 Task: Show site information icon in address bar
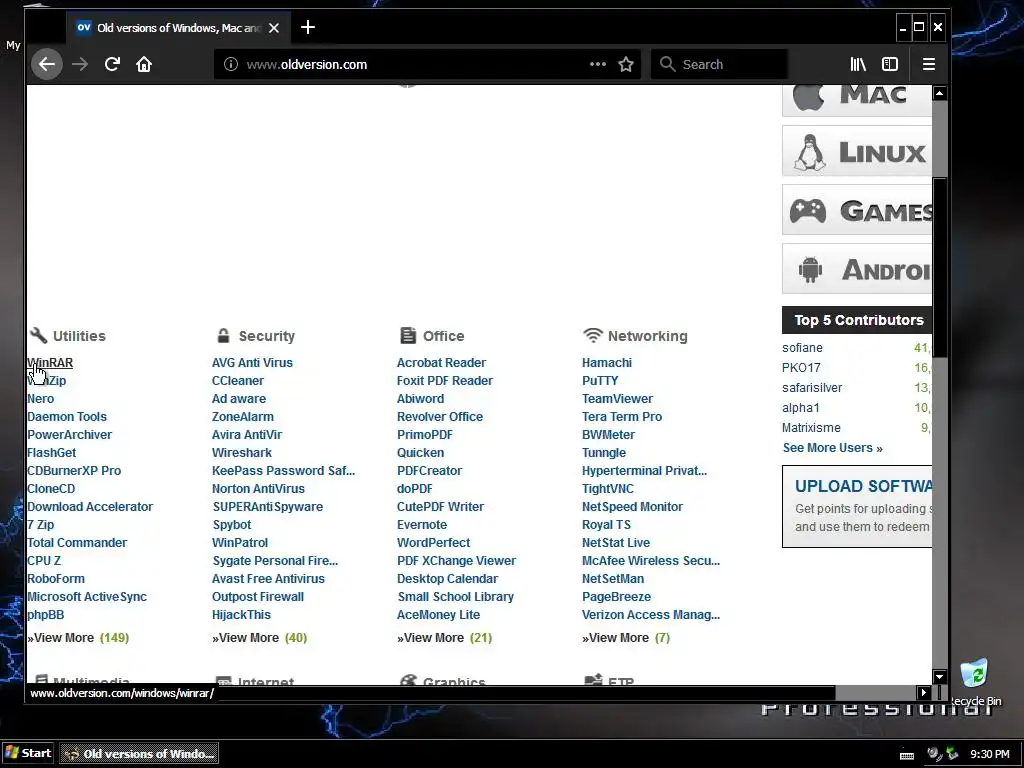click(231, 64)
